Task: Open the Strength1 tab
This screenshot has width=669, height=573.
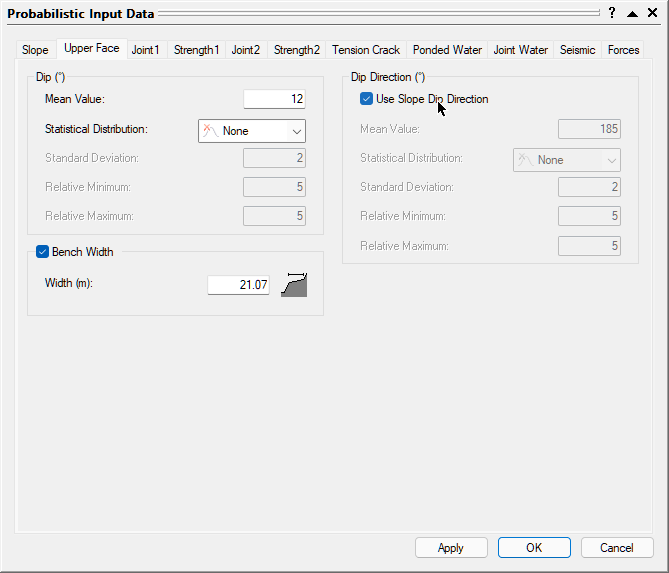Action: tap(196, 50)
